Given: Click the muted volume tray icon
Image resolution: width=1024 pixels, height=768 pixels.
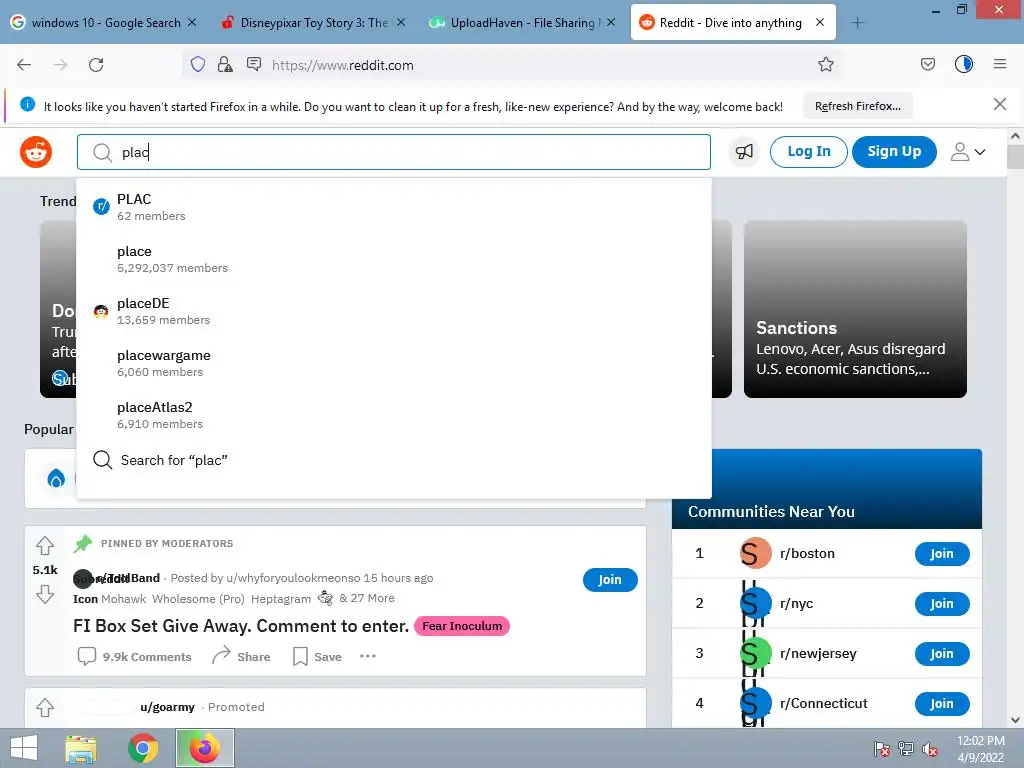Looking at the screenshot, I should [x=930, y=749].
